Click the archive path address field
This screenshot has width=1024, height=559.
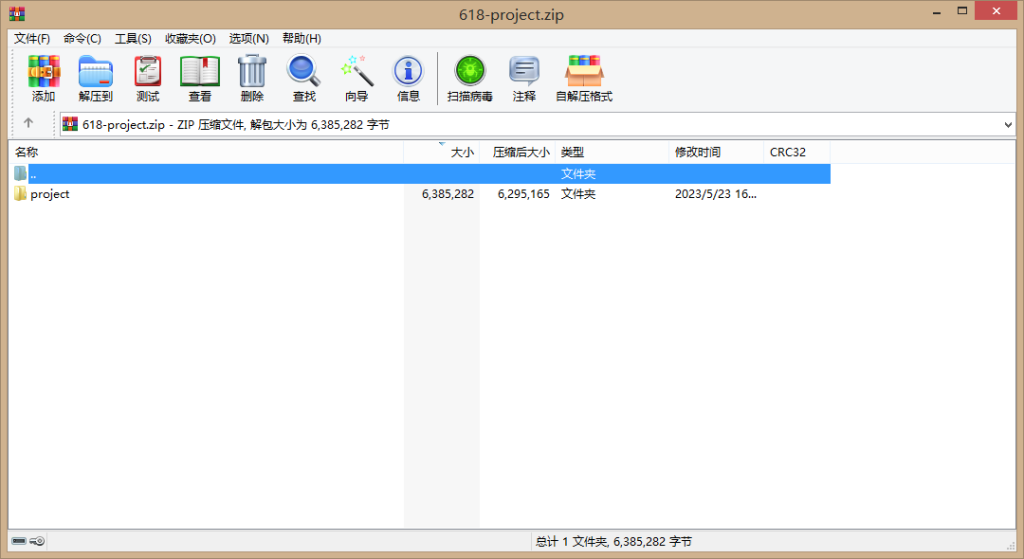[537, 125]
